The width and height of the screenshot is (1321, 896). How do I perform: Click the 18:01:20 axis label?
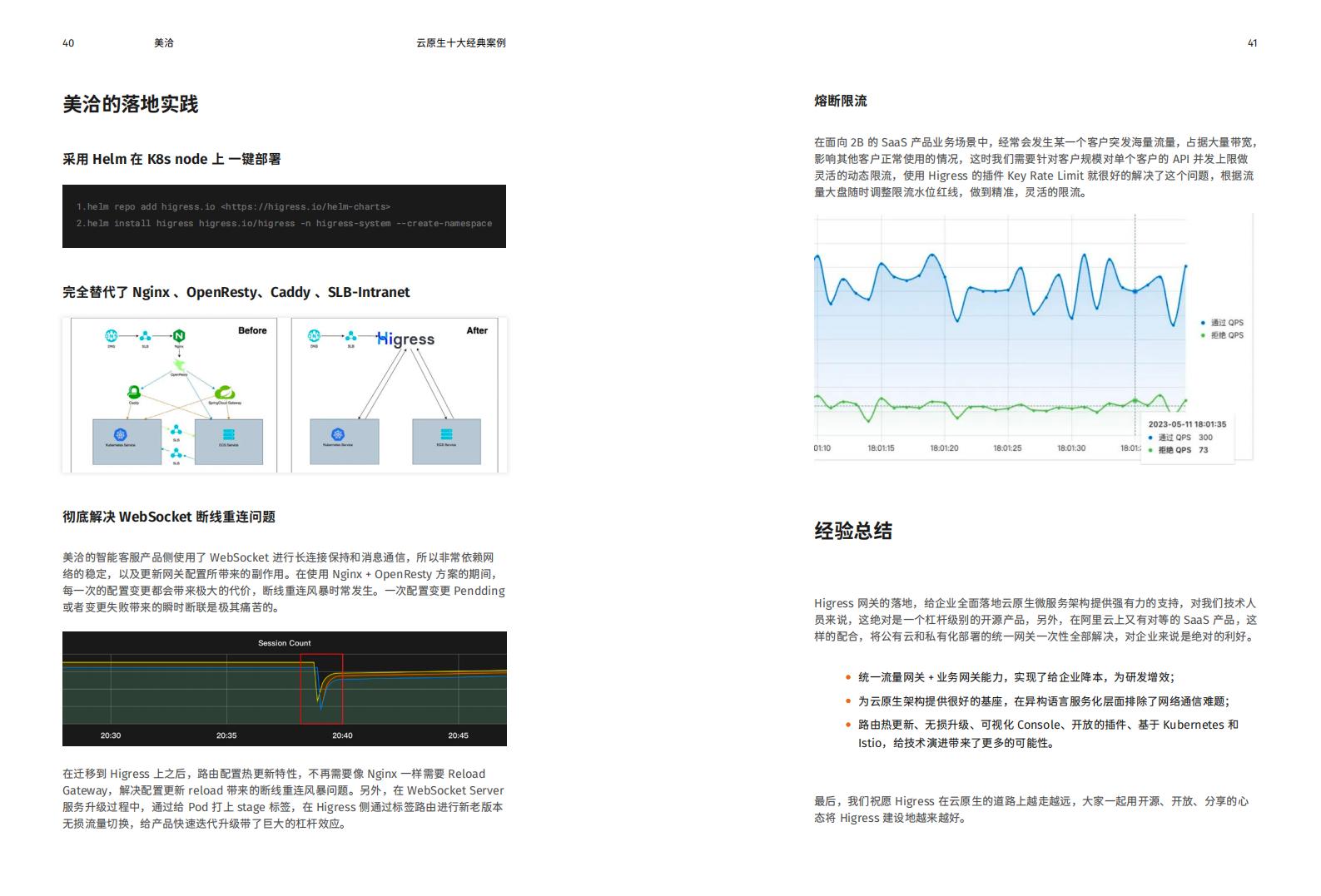(944, 448)
